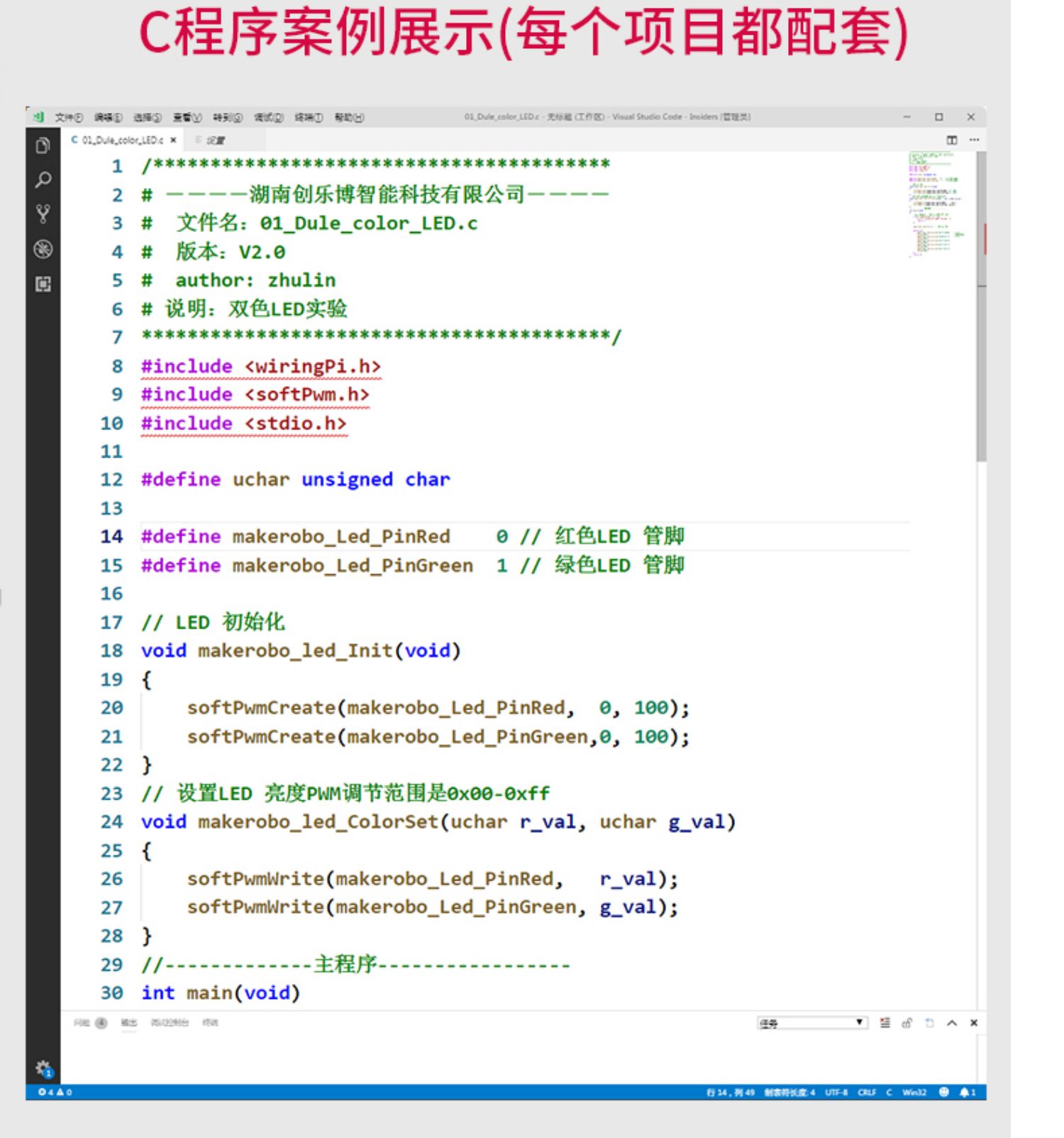
Task: Open the 选择(S) menu
Action: click(148, 117)
